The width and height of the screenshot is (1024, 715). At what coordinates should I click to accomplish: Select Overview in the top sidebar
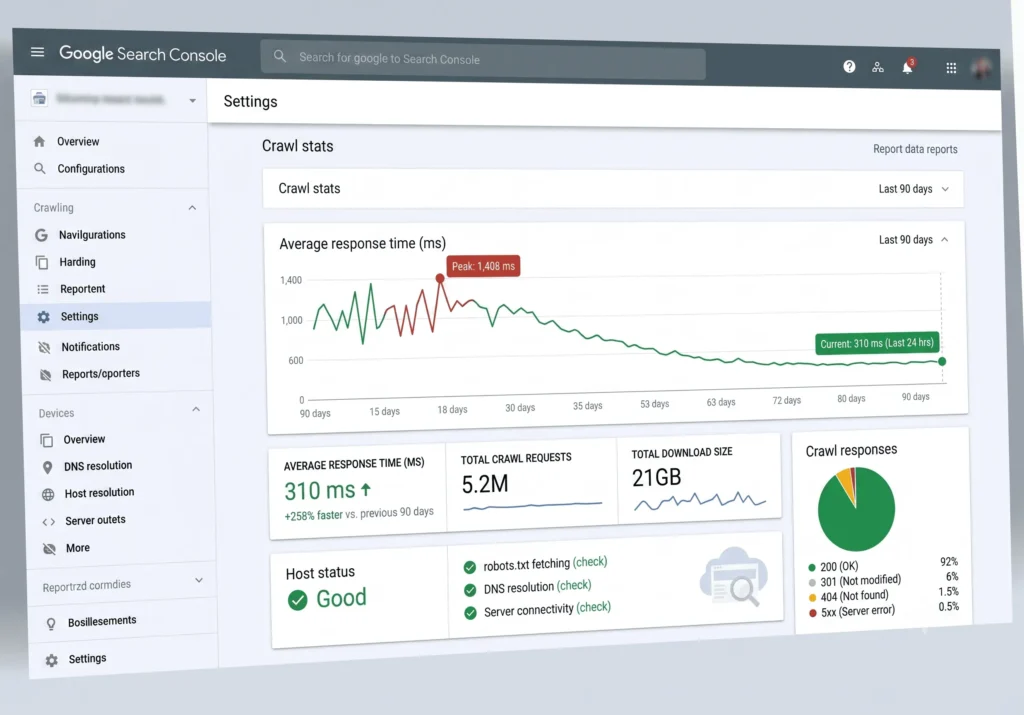pos(78,142)
